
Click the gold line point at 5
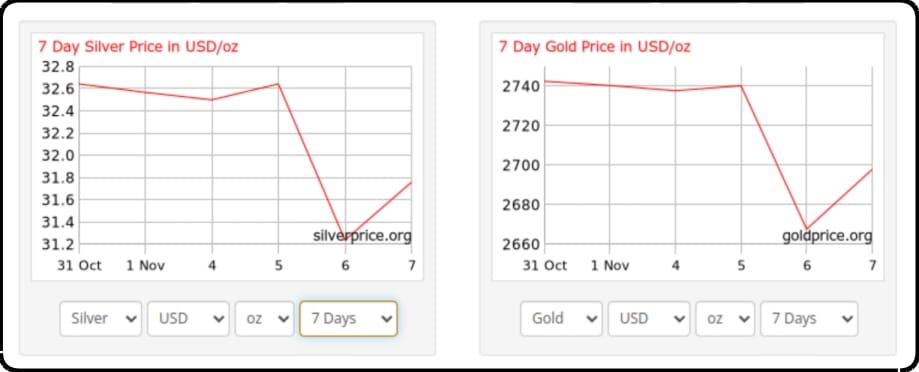pos(741,86)
